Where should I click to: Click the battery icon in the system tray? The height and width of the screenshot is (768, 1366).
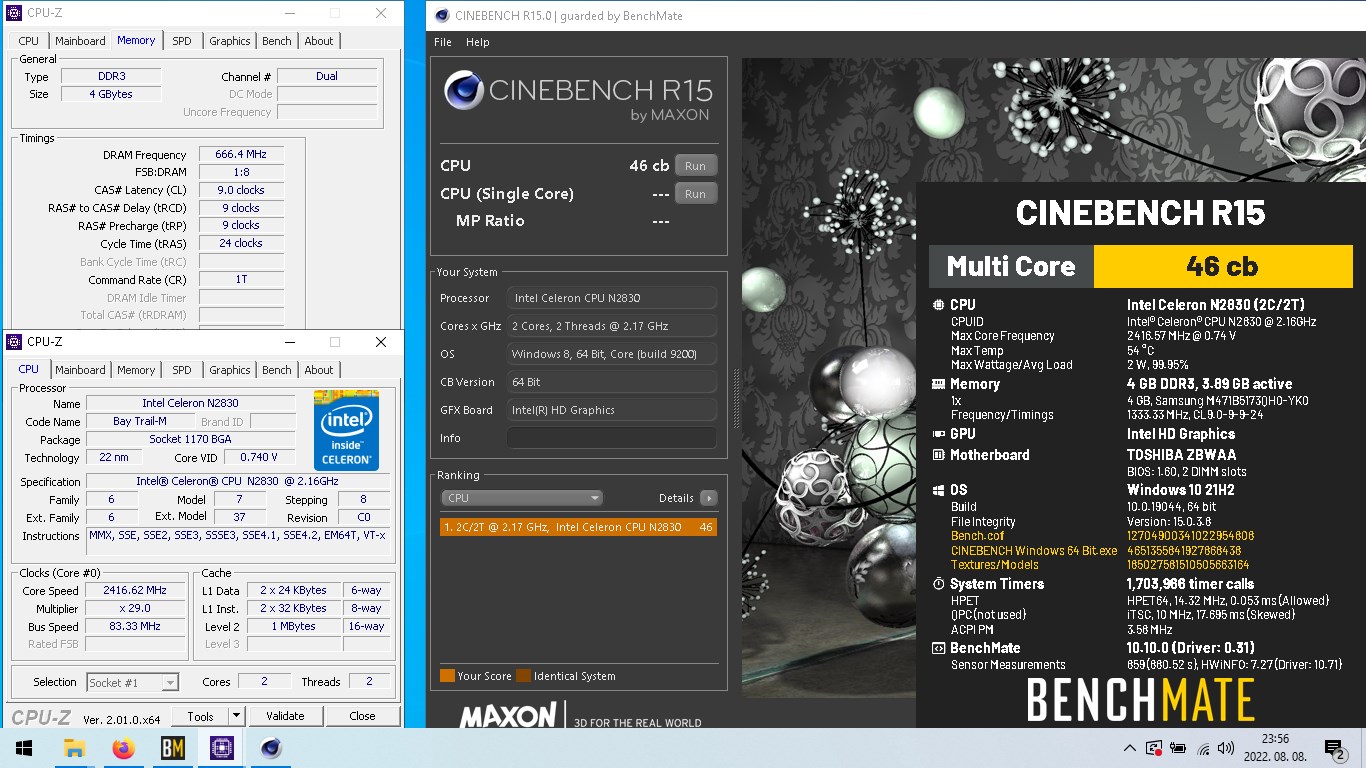1179,748
